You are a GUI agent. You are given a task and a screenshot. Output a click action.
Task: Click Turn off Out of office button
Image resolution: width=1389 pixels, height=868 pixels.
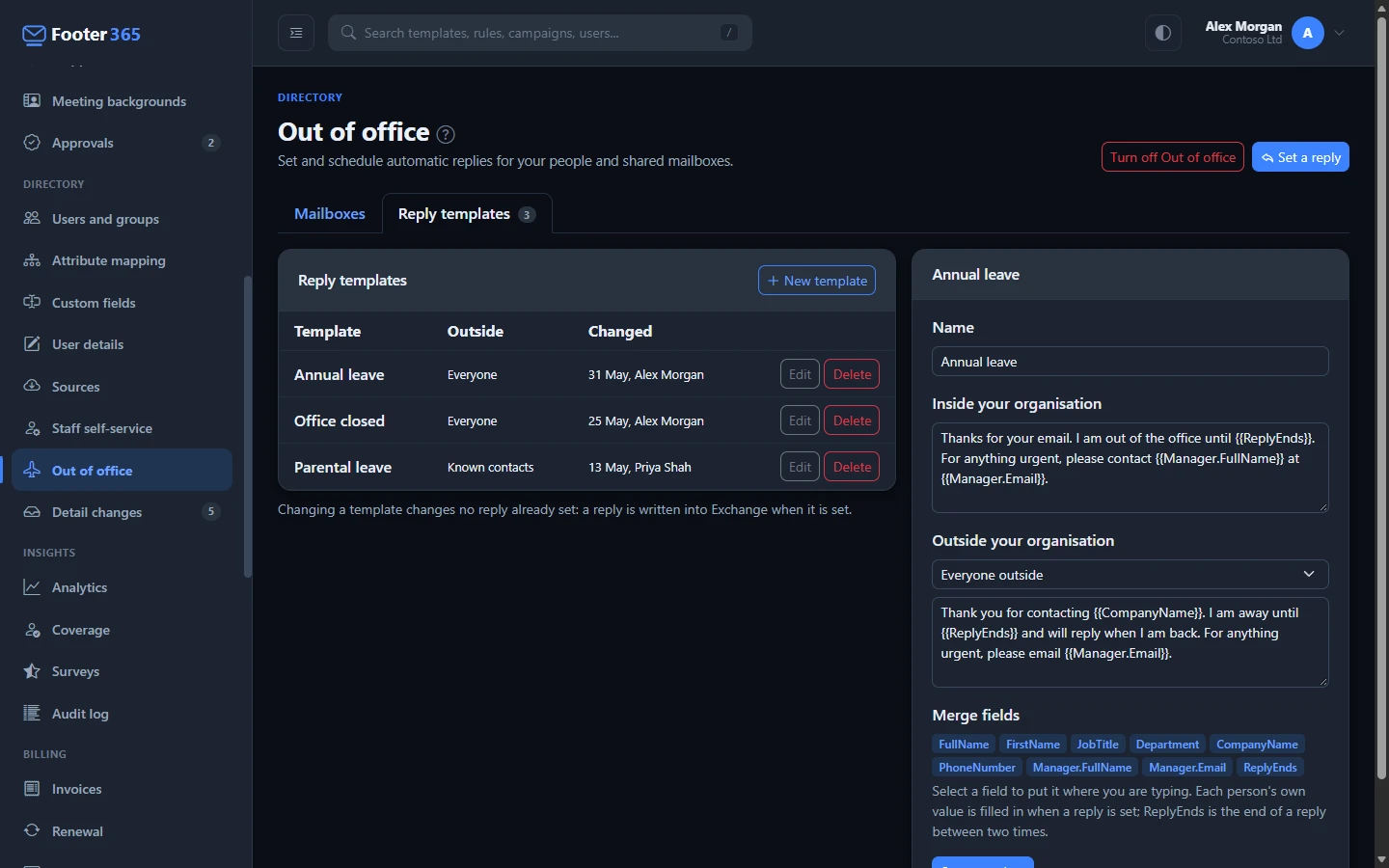tap(1173, 157)
